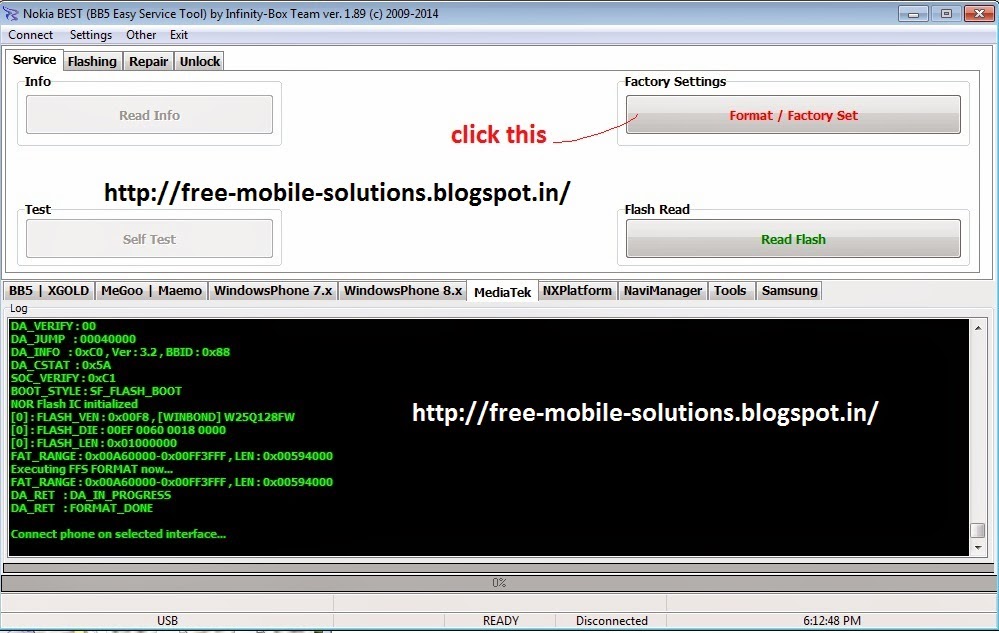Click log line 'Connect phone on selected interface...'

pos(118,534)
